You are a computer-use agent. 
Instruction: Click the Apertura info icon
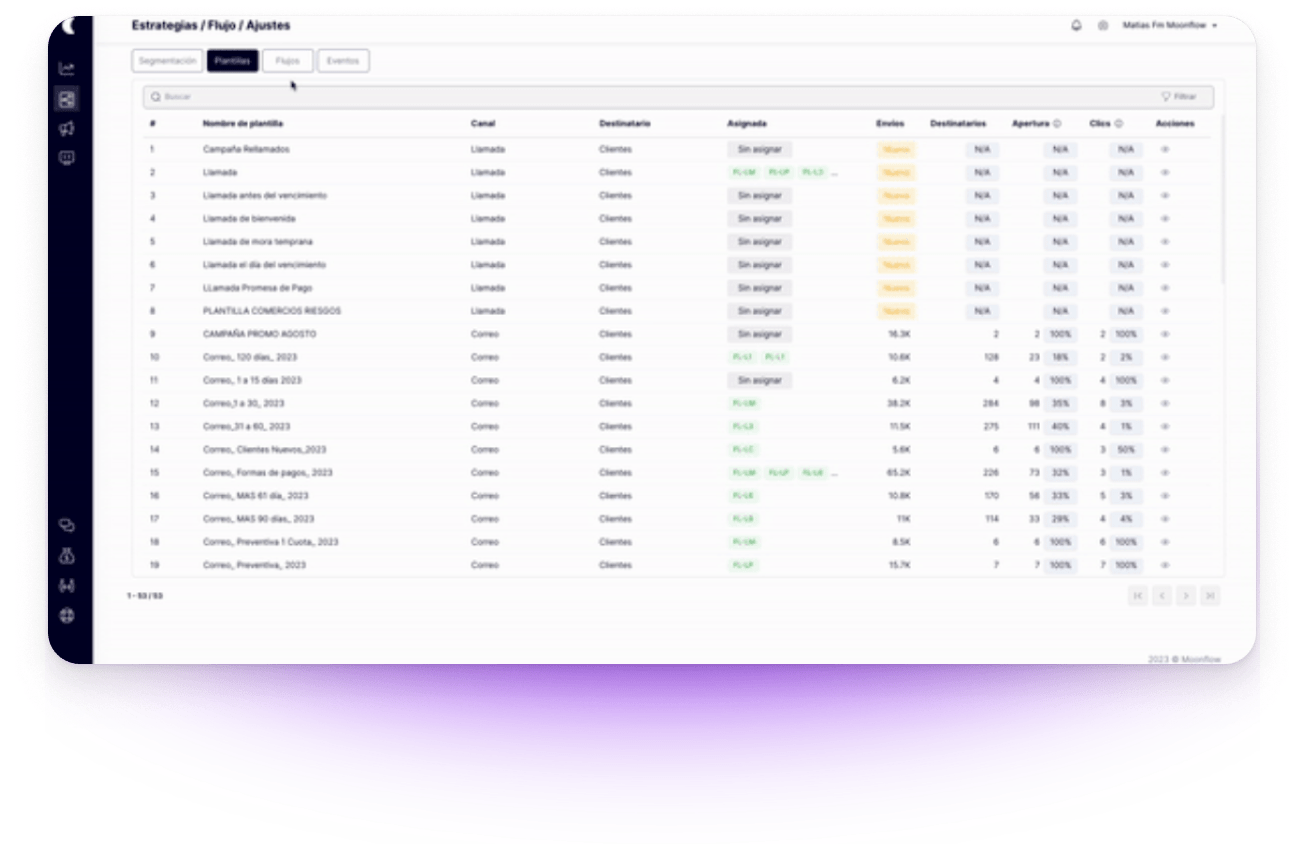(1057, 124)
